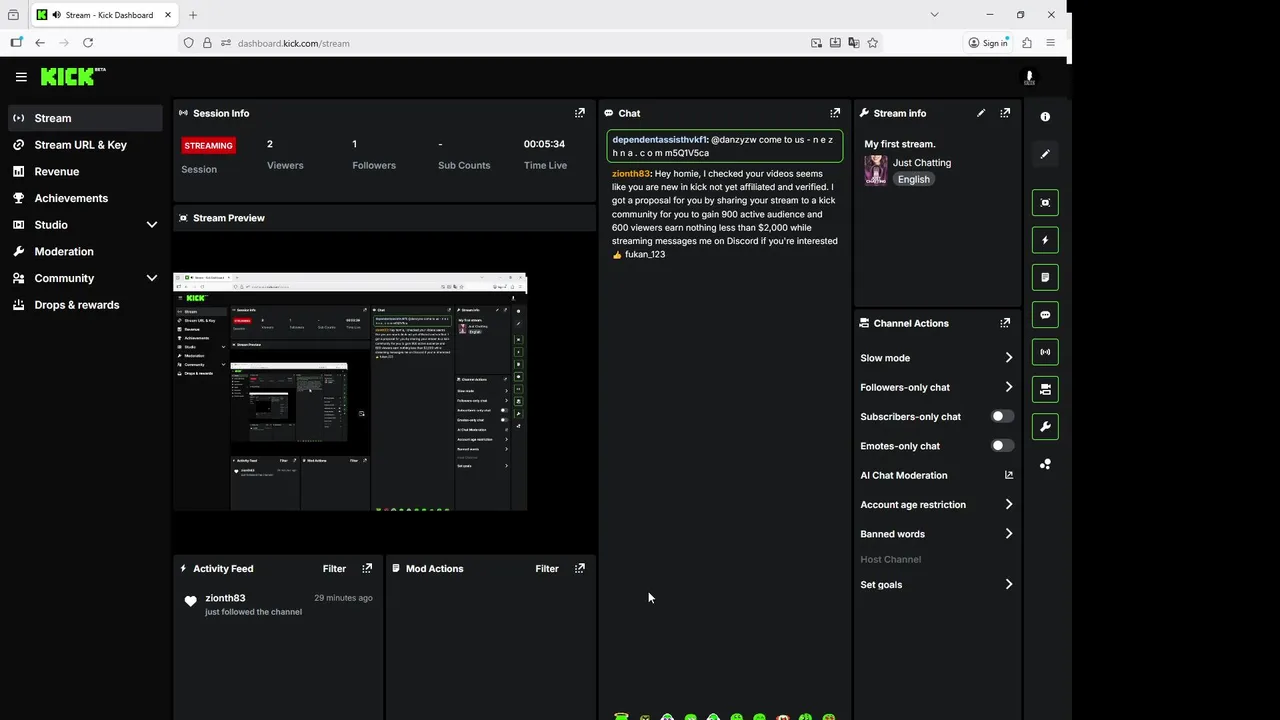
Task: Open the browser application menu
Action: coord(1050,43)
